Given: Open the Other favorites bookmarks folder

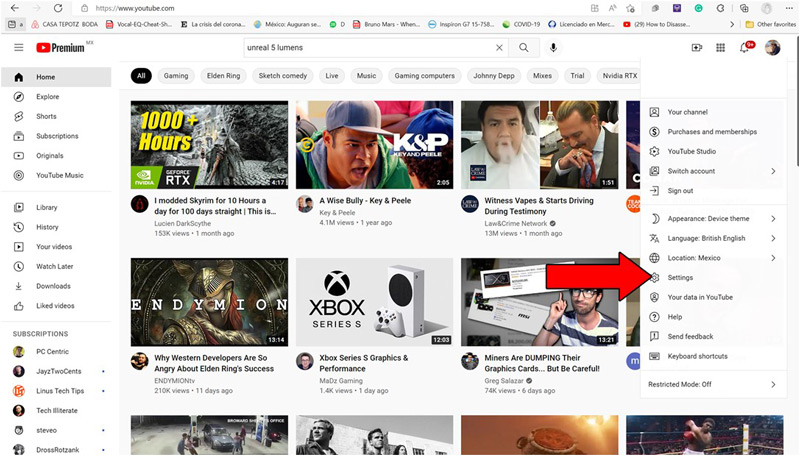Looking at the screenshot, I should tap(770, 24).
